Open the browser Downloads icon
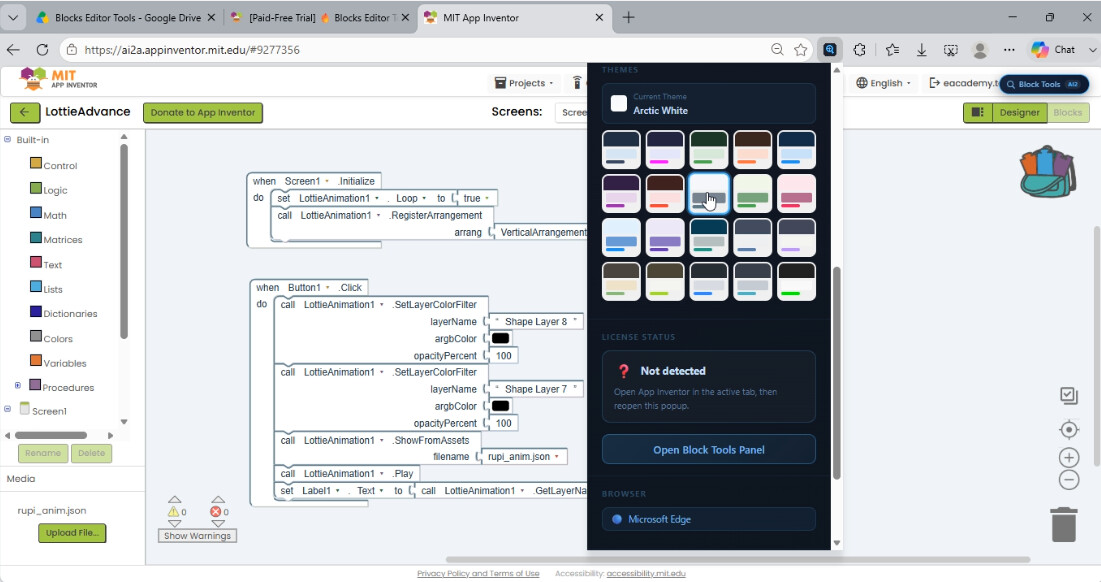This screenshot has width=1101, height=582. coord(921,50)
